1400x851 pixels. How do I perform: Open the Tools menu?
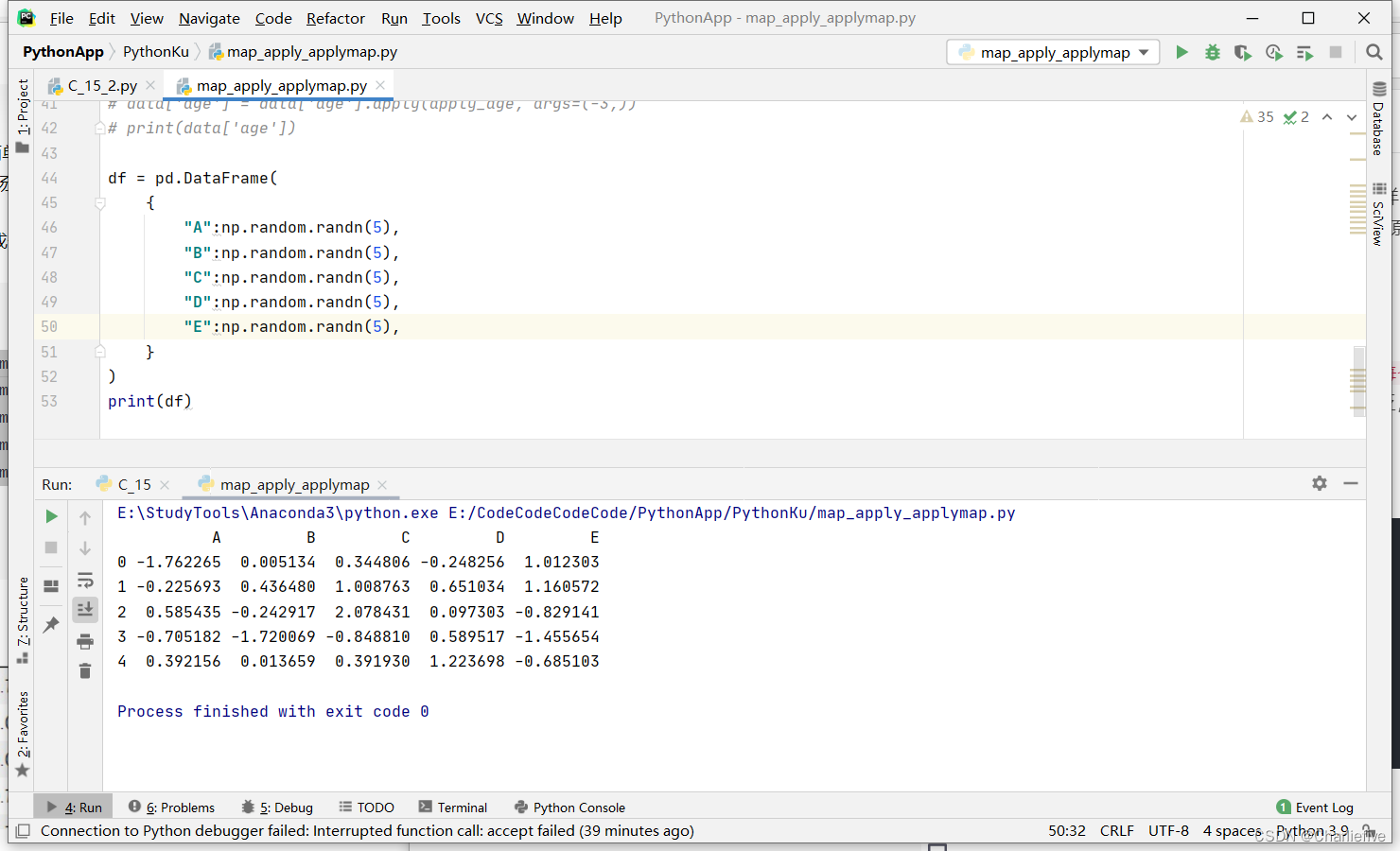click(441, 18)
